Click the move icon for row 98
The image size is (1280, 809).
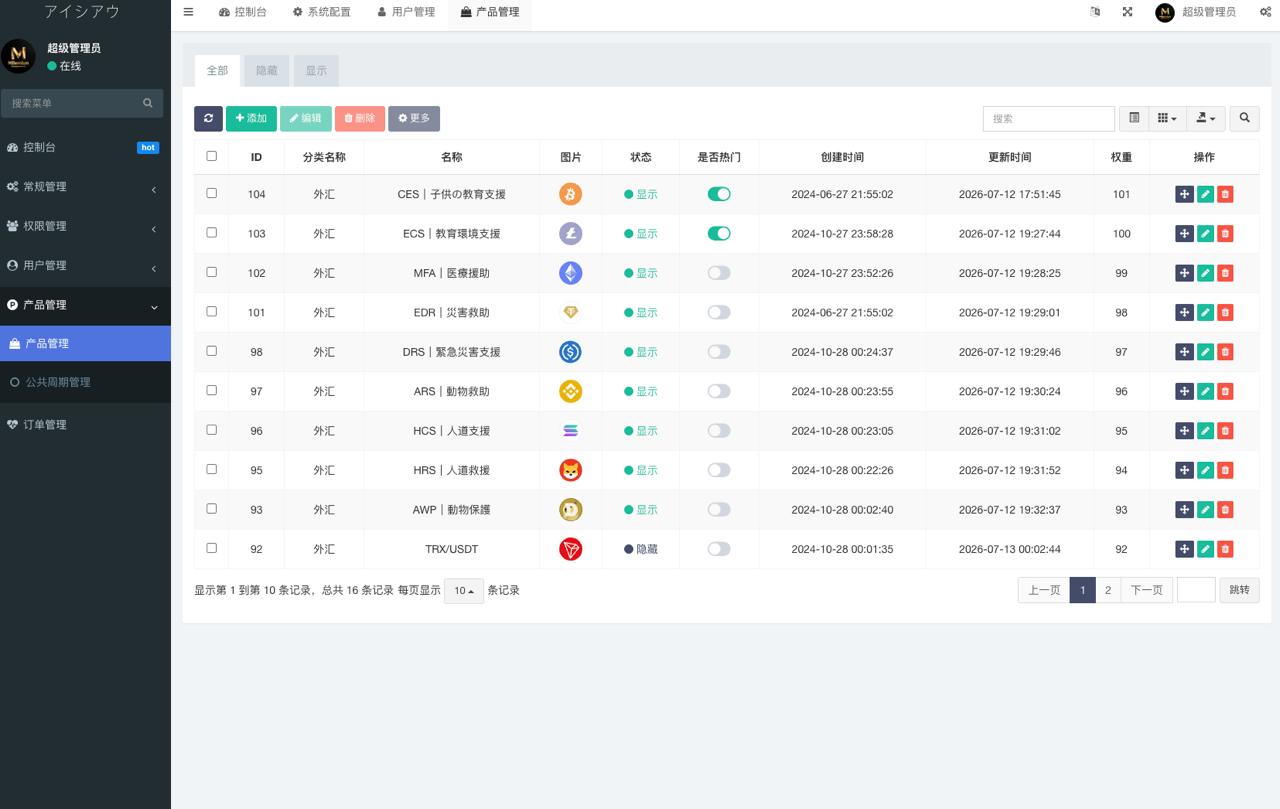pos(1184,352)
